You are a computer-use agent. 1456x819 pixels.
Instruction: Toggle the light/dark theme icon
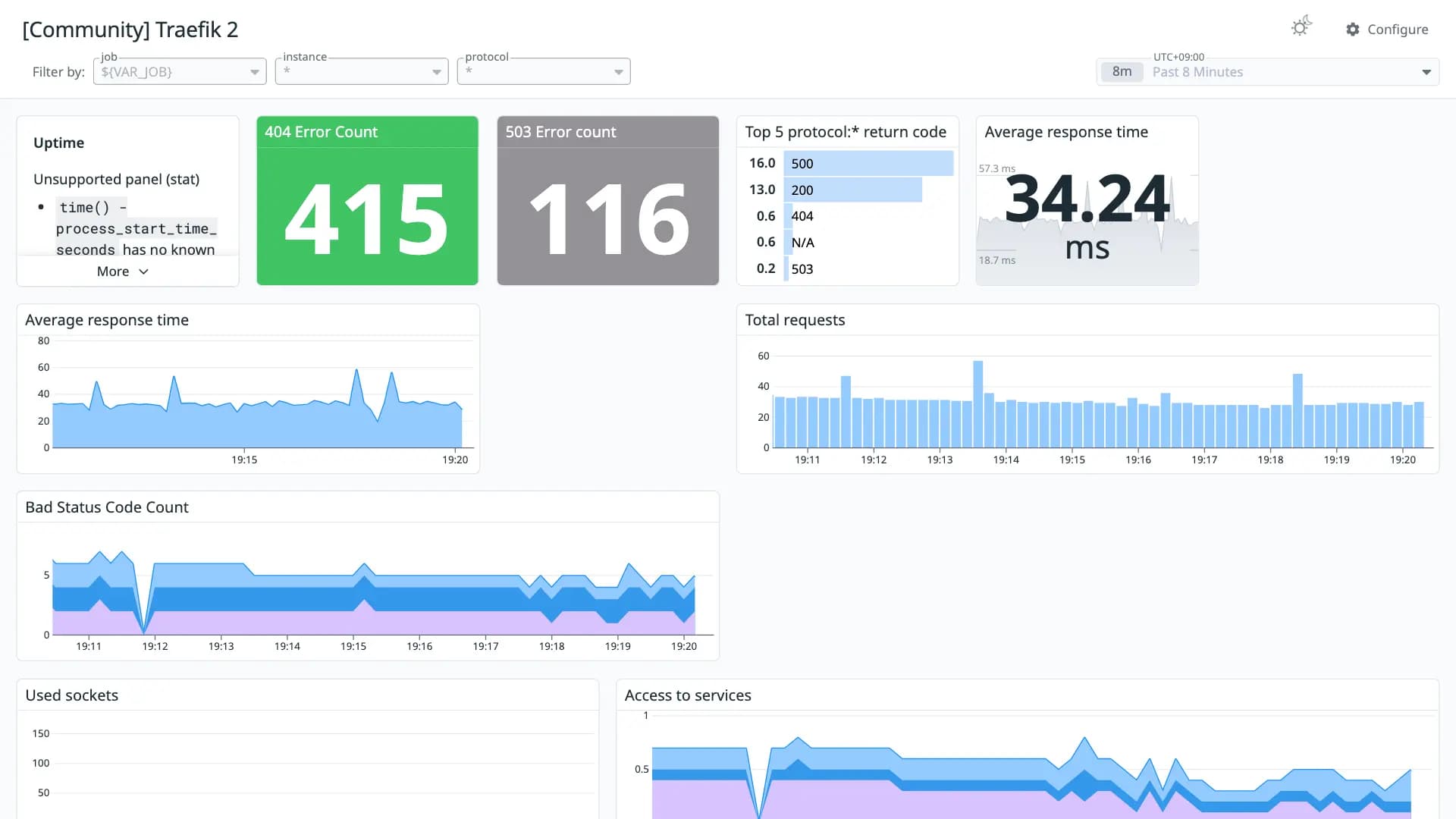pyautogui.click(x=1301, y=27)
